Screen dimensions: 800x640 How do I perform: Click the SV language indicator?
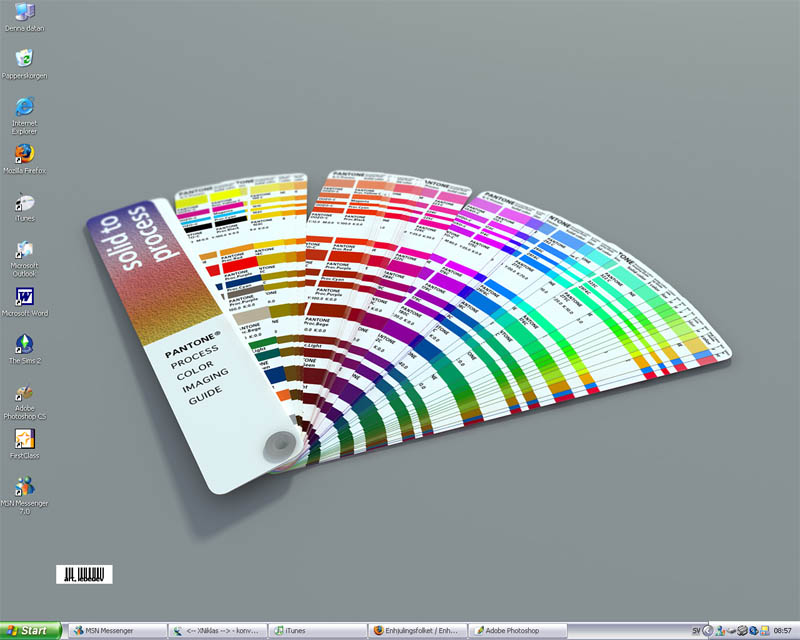[x=696, y=631]
